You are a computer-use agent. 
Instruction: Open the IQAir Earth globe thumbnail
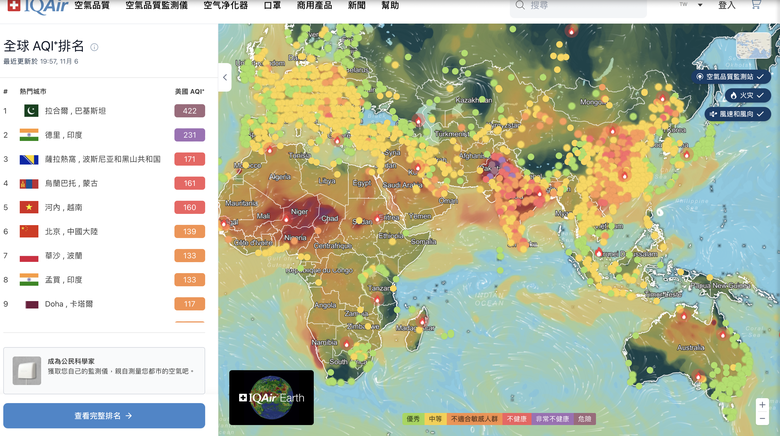tap(272, 397)
